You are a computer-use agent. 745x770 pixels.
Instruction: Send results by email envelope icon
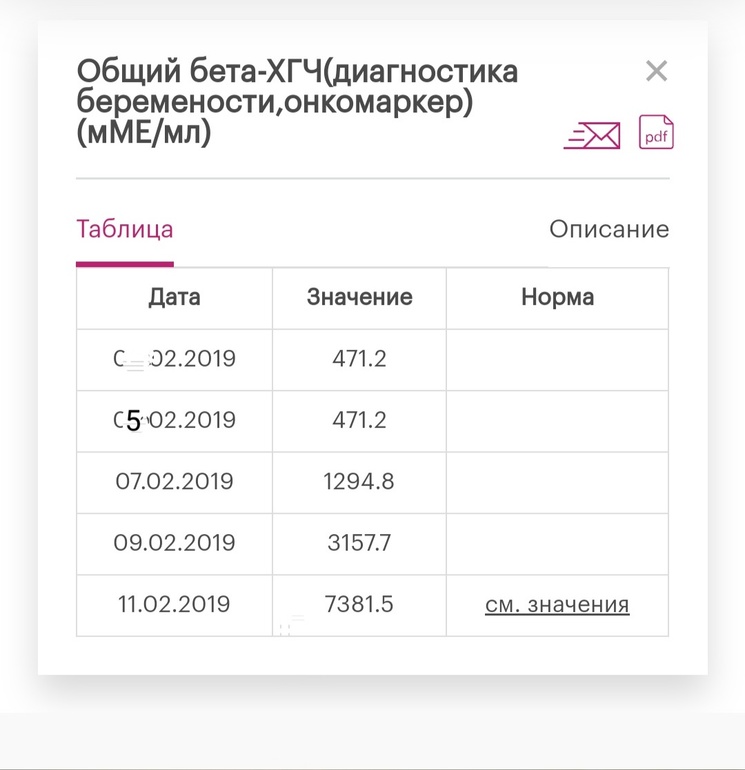[x=593, y=135]
